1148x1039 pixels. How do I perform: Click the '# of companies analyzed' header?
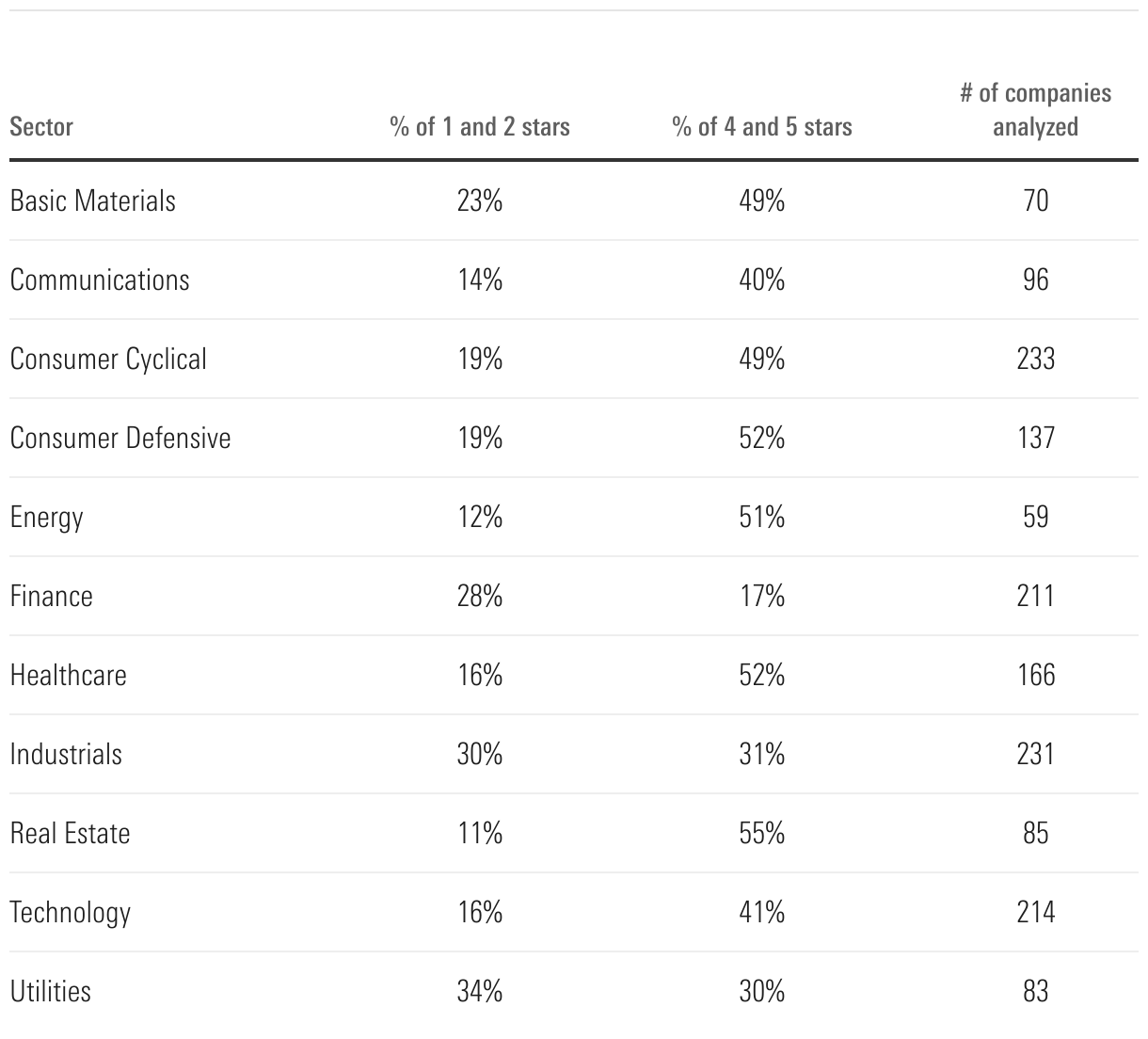[1035, 110]
